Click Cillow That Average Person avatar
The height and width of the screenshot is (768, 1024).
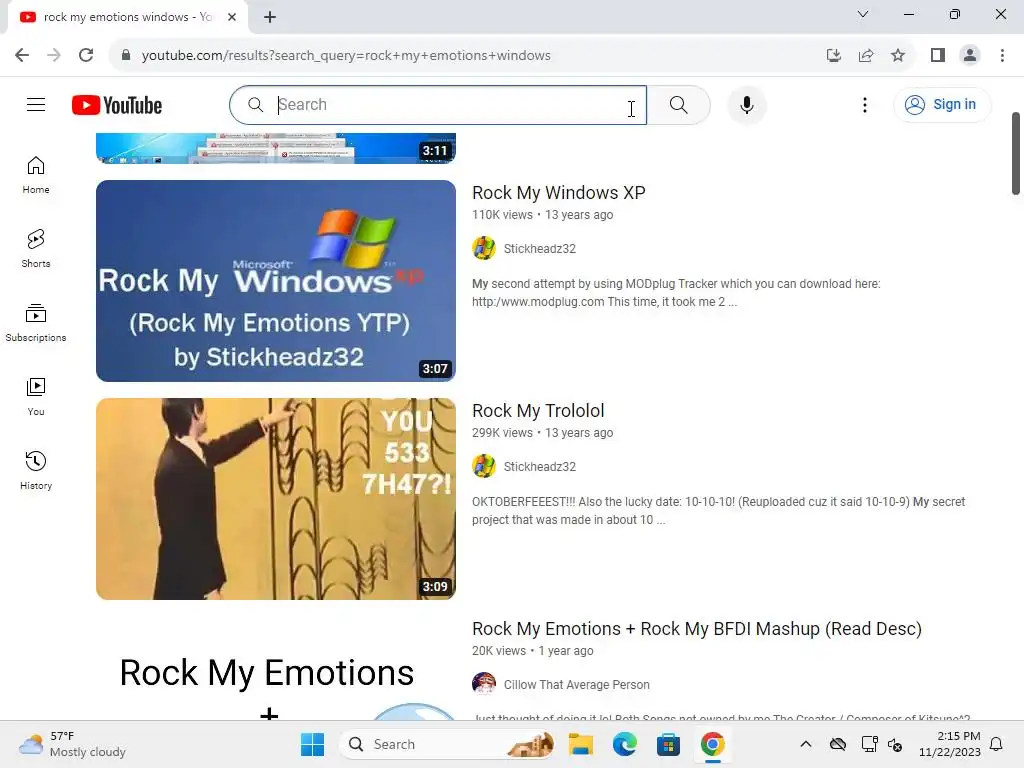pos(484,684)
